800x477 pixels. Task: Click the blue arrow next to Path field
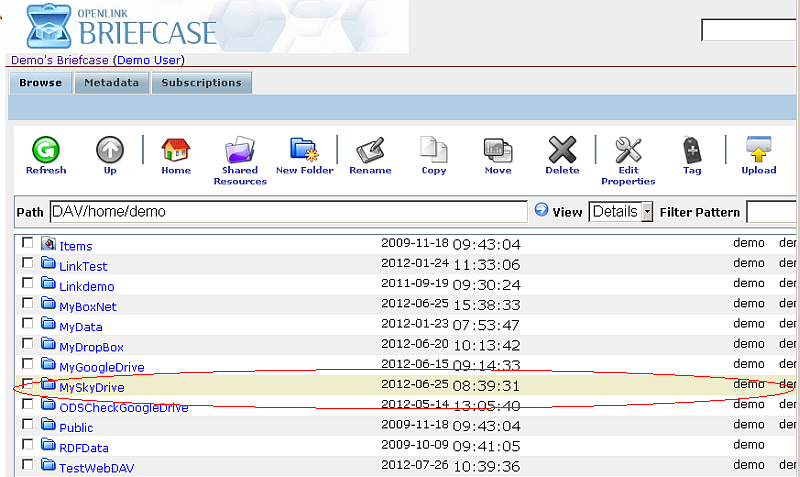[x=541, y=210]
